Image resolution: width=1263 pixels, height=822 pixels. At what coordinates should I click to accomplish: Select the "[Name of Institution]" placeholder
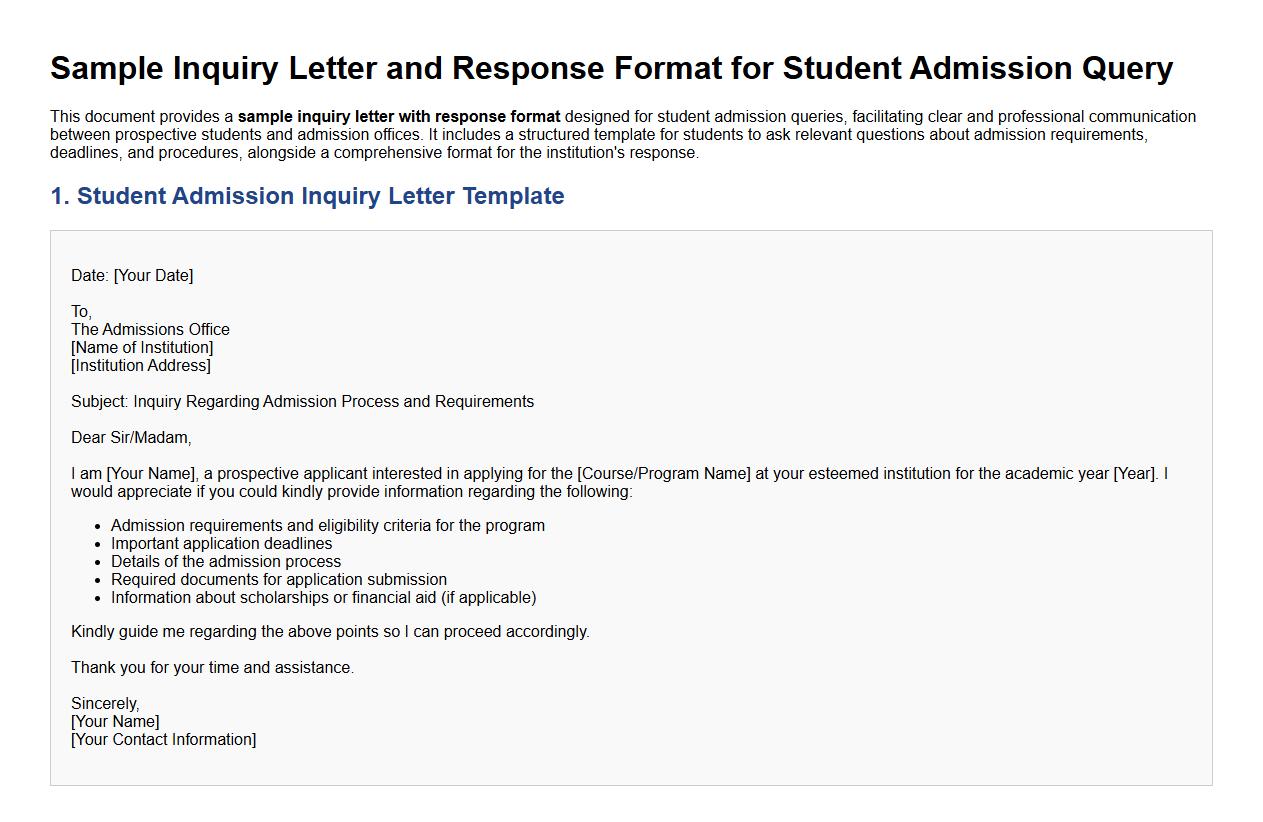(142, 348)
